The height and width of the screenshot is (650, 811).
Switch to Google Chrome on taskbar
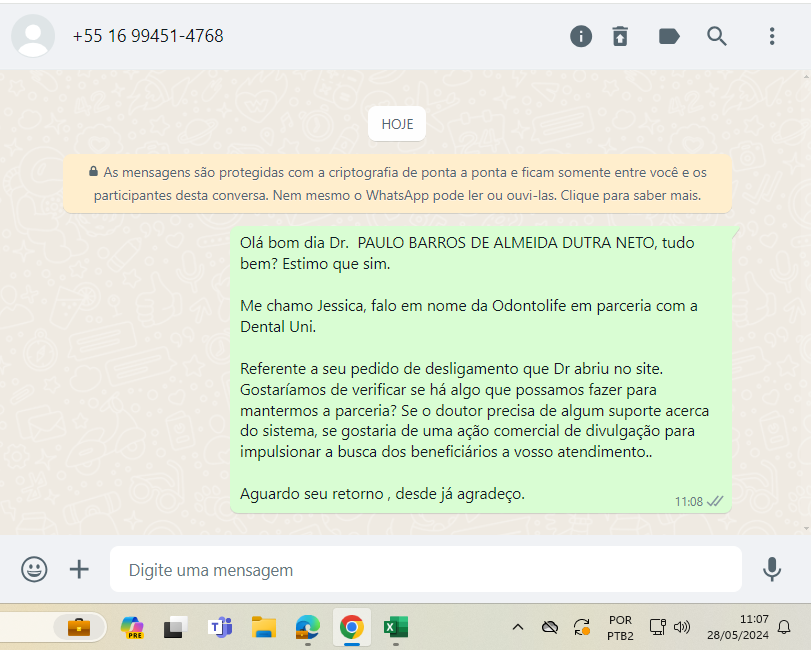(352, 627)
